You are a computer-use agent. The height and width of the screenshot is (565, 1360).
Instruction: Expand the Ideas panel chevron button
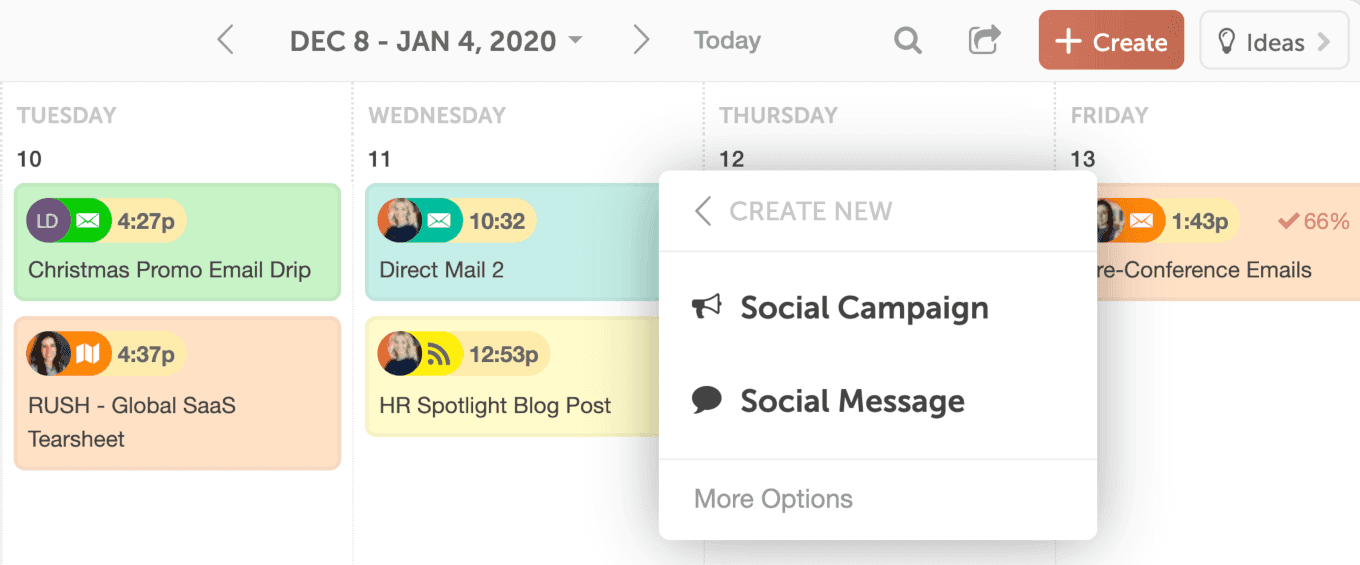coord(1274,41)
